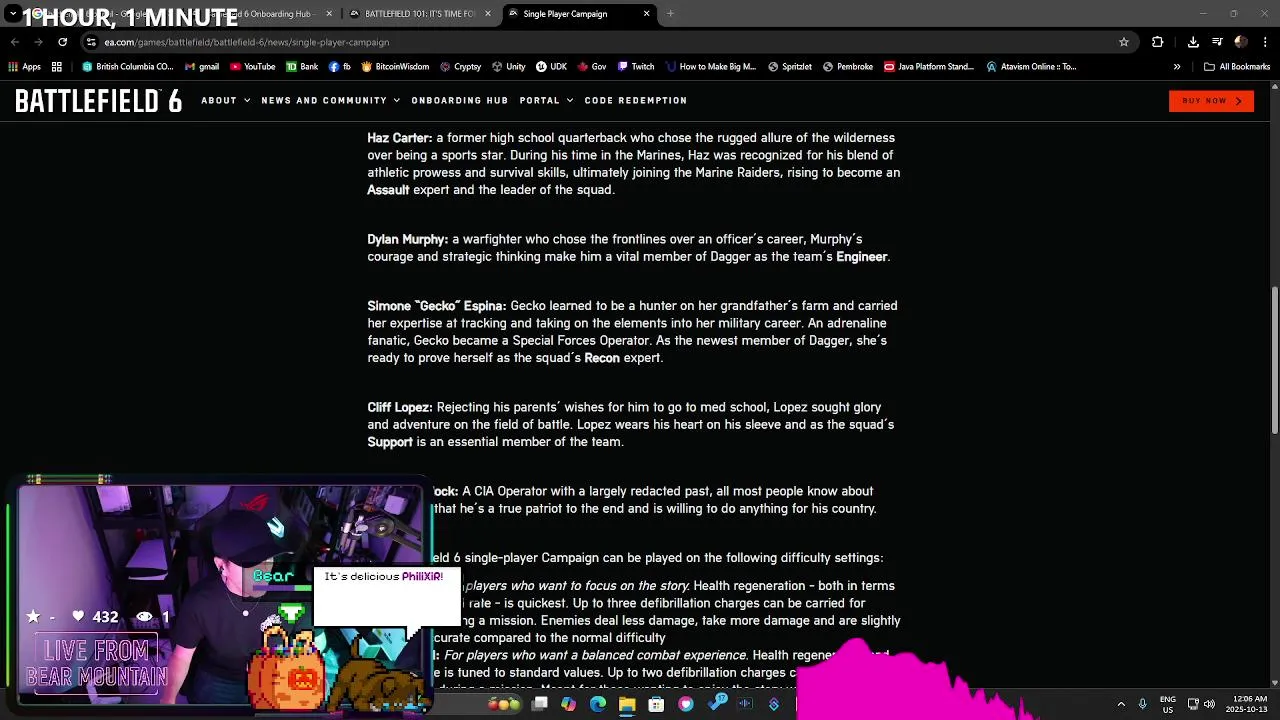
Task: Click the microphone icon in system tray
Action: pos(1142,704)
